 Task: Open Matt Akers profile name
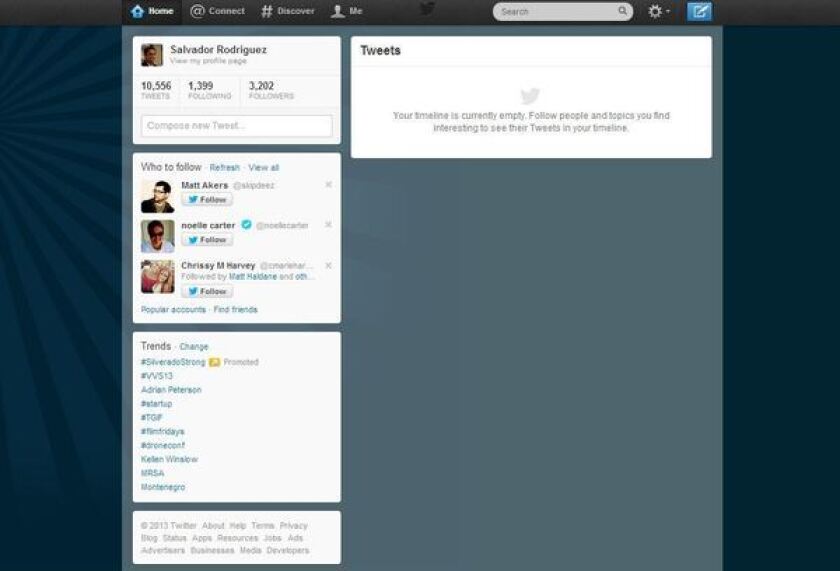(205, 185)
